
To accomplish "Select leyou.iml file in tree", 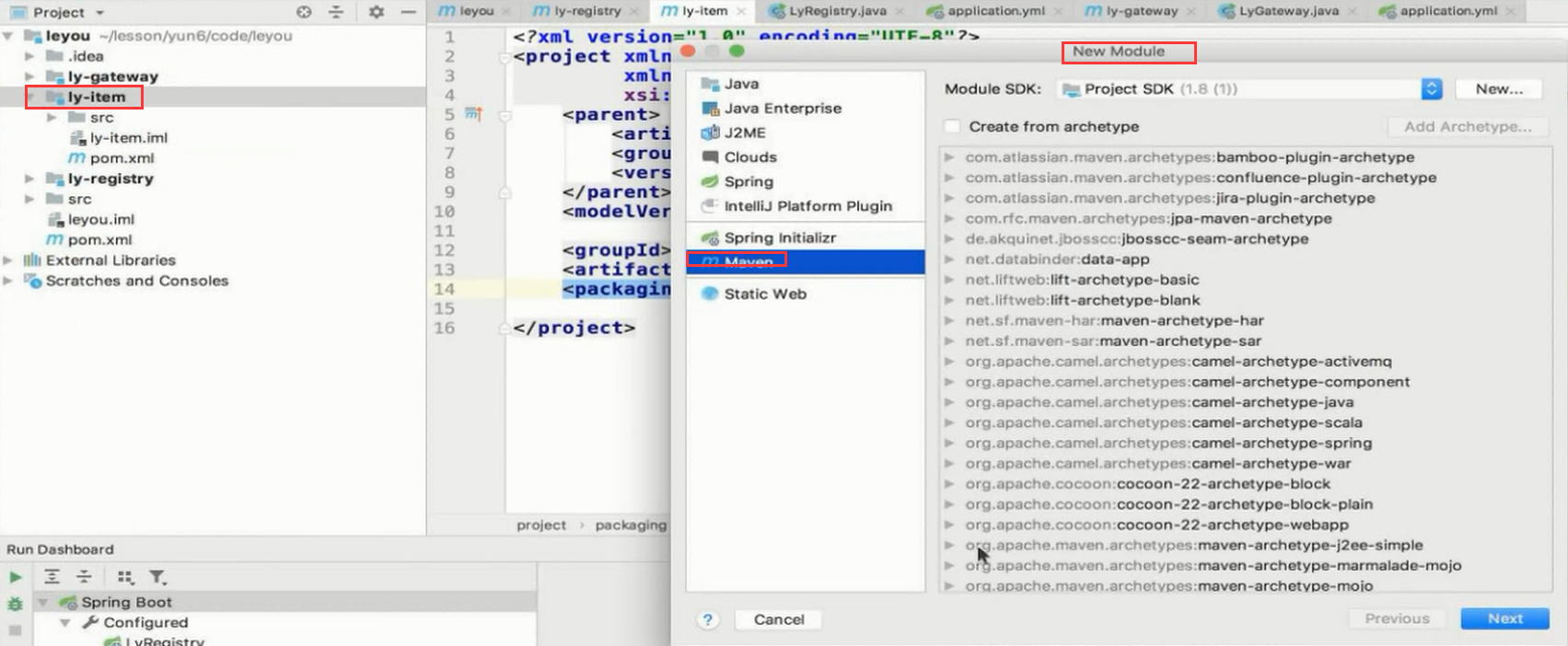I will pyautogui.click(x=100, y=220).
